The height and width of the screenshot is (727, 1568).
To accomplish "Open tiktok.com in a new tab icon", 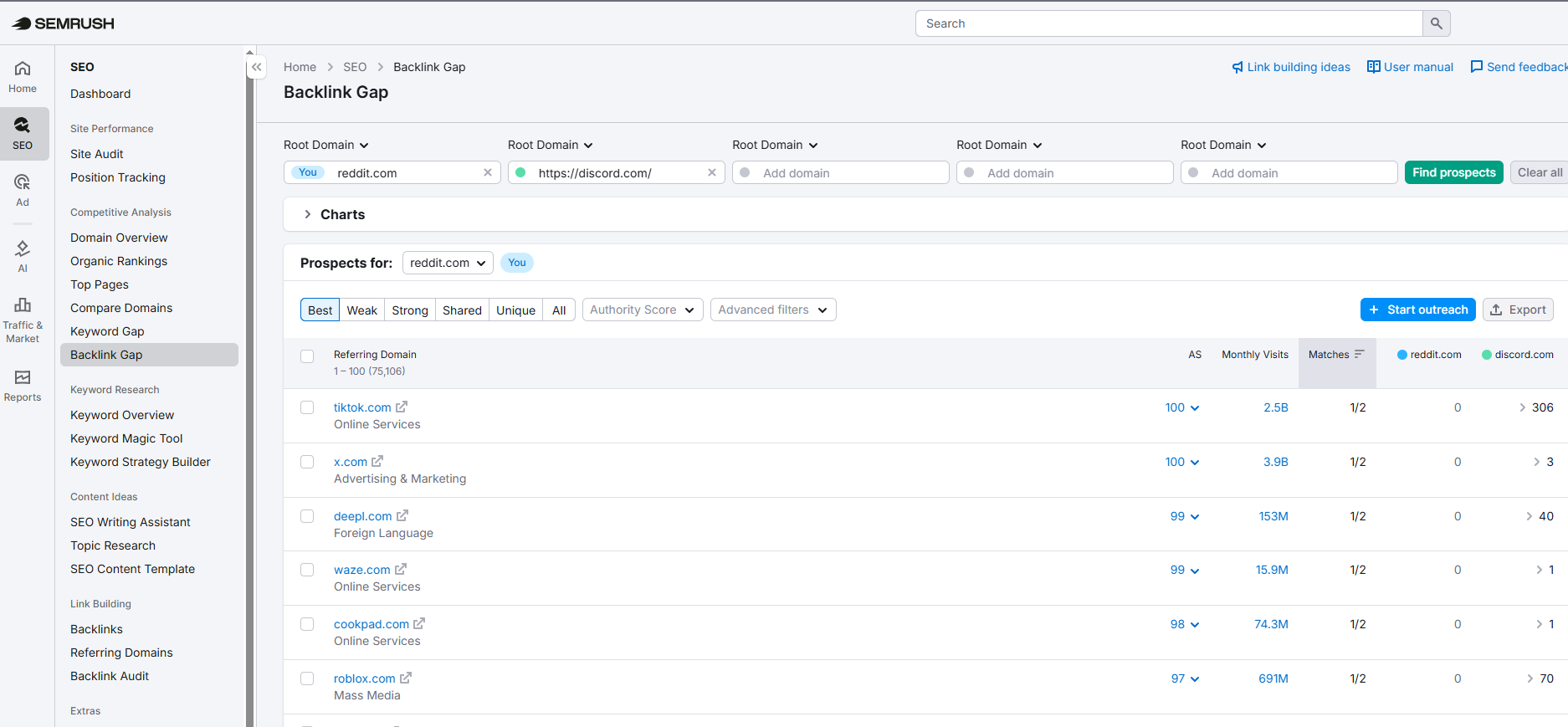I will coord(402,407).
